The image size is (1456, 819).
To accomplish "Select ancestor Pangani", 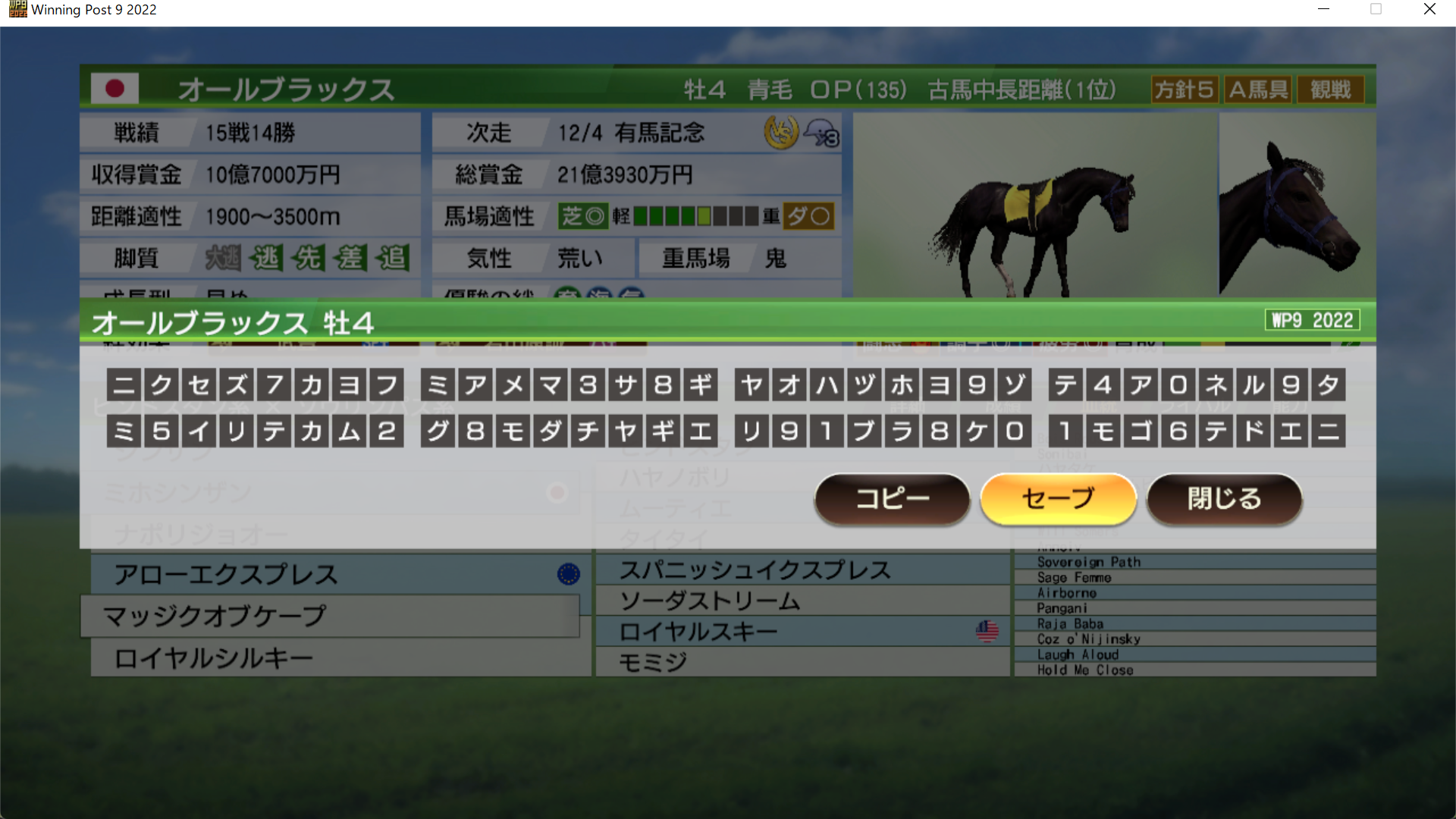I will point(1195,608).
